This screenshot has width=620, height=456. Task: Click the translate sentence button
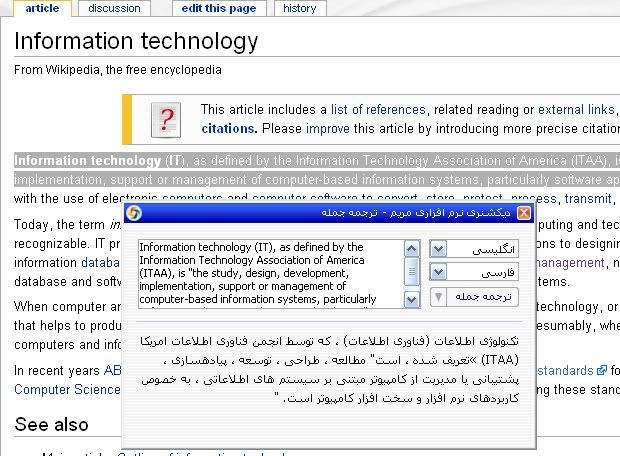coord(483,297)
